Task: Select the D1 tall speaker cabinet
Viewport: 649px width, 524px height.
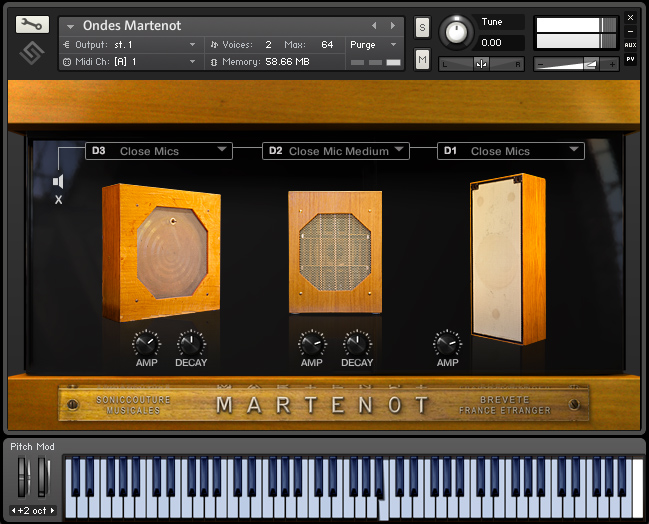Action: coord(508,259)
